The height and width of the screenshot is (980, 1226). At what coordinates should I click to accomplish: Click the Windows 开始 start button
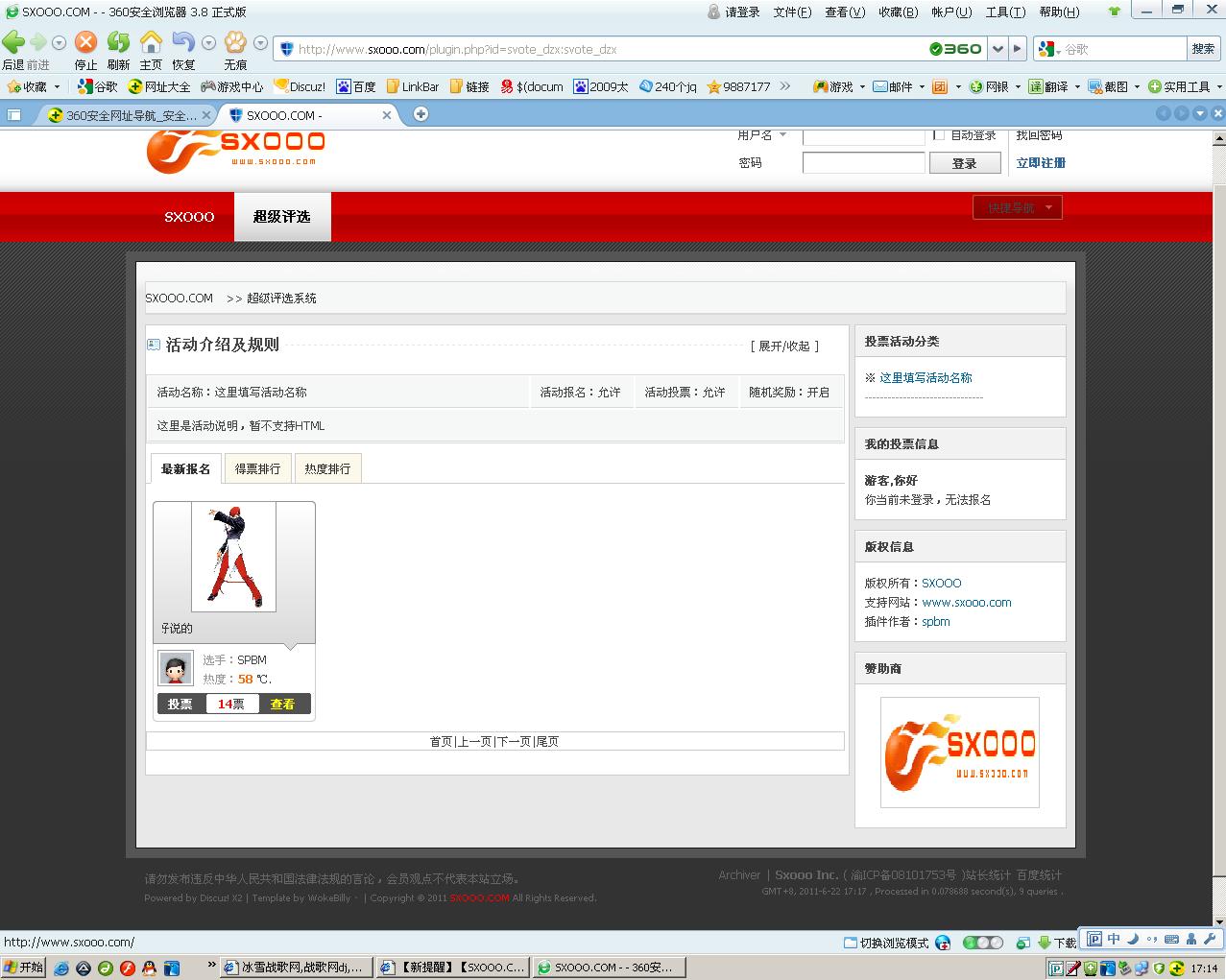tap(24, 967)
